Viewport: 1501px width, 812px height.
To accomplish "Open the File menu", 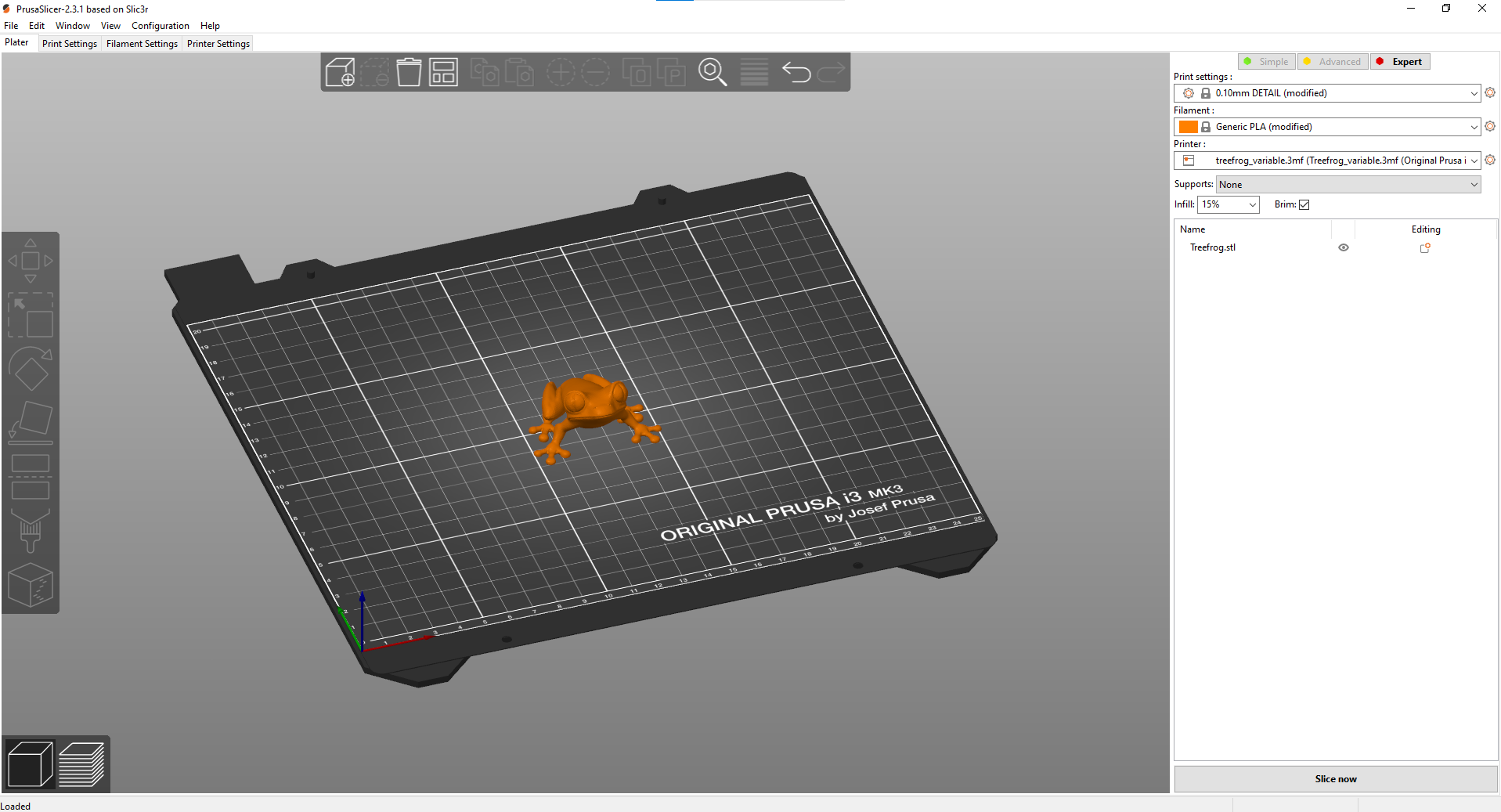I will [11, 26].
